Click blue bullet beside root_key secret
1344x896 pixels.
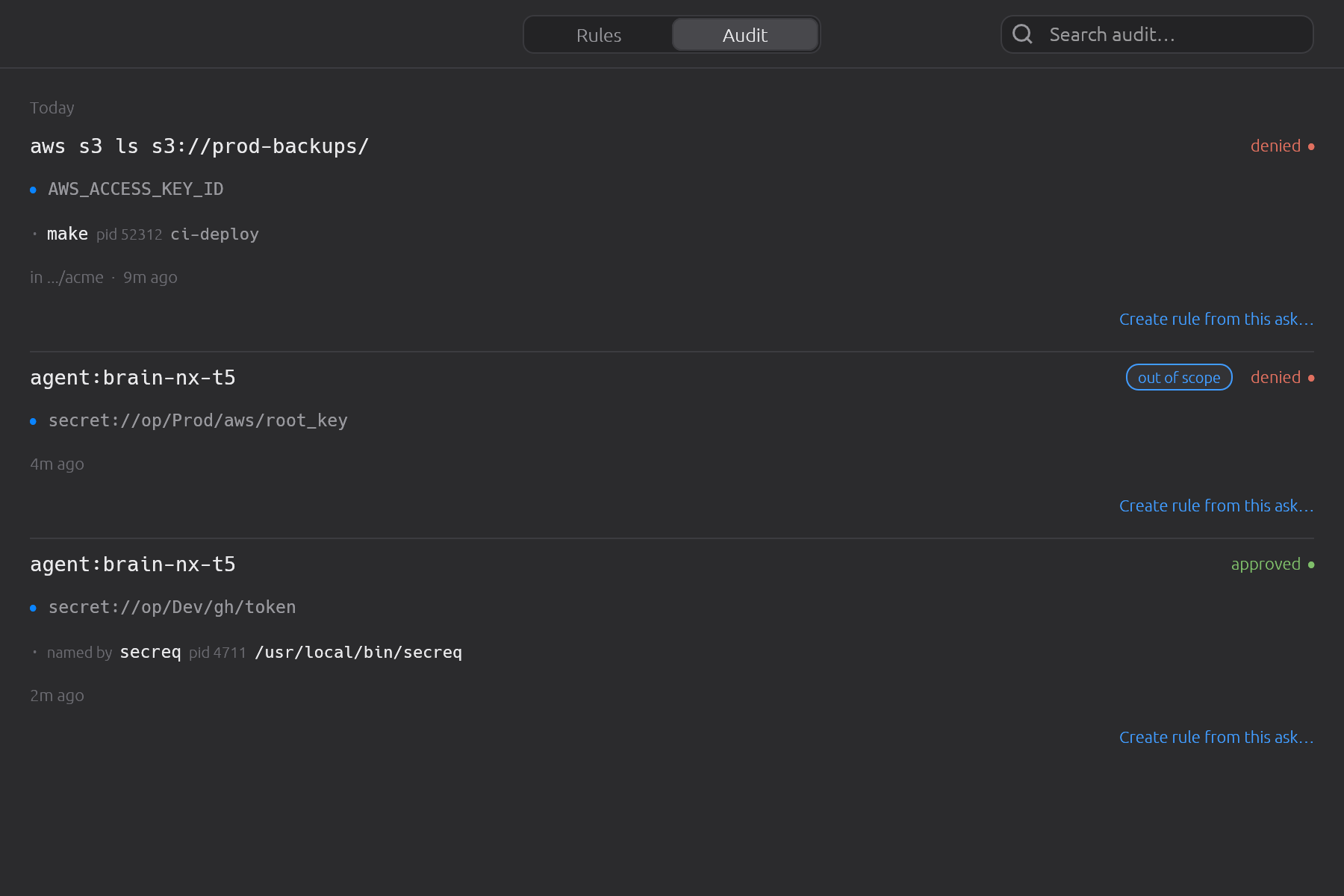click(33, 421)
